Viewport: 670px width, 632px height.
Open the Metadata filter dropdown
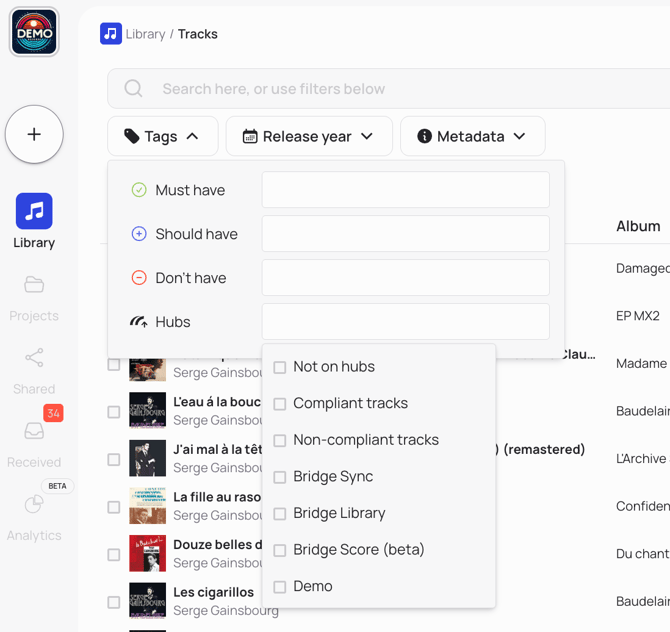[473, 136]
